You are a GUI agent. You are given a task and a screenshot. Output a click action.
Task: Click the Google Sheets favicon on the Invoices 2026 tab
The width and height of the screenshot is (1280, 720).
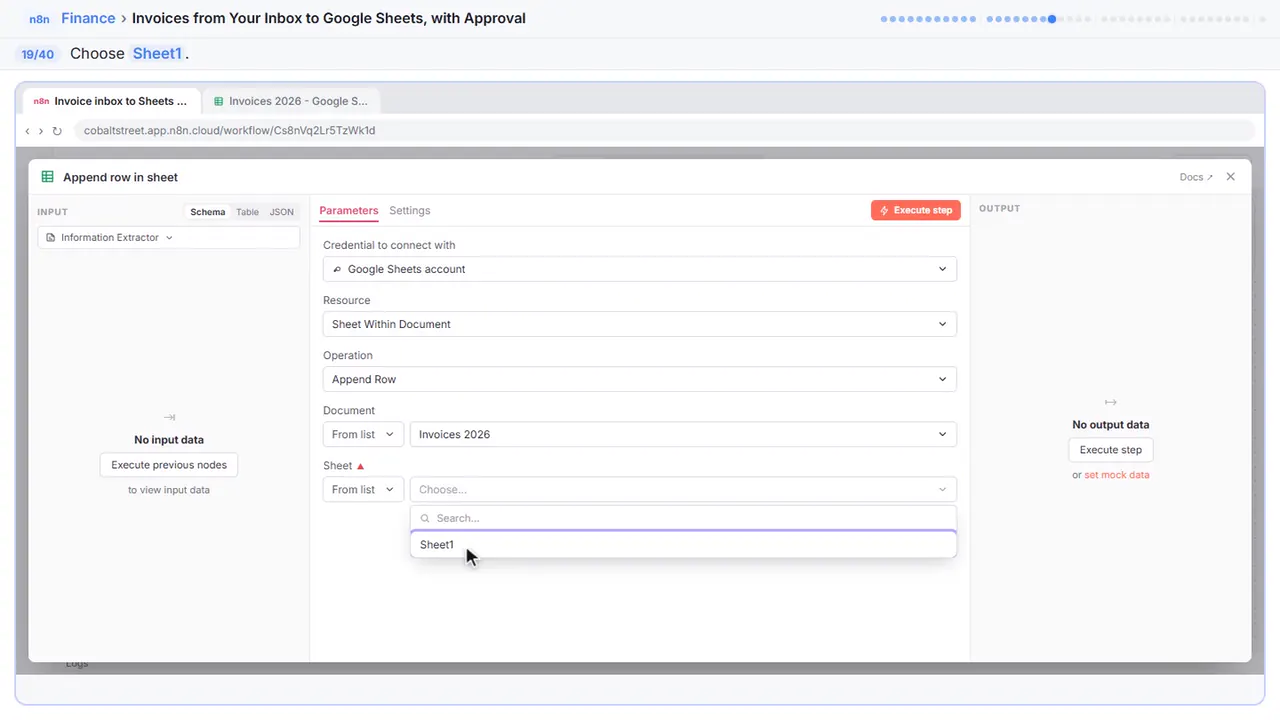[x=219, y=101]
